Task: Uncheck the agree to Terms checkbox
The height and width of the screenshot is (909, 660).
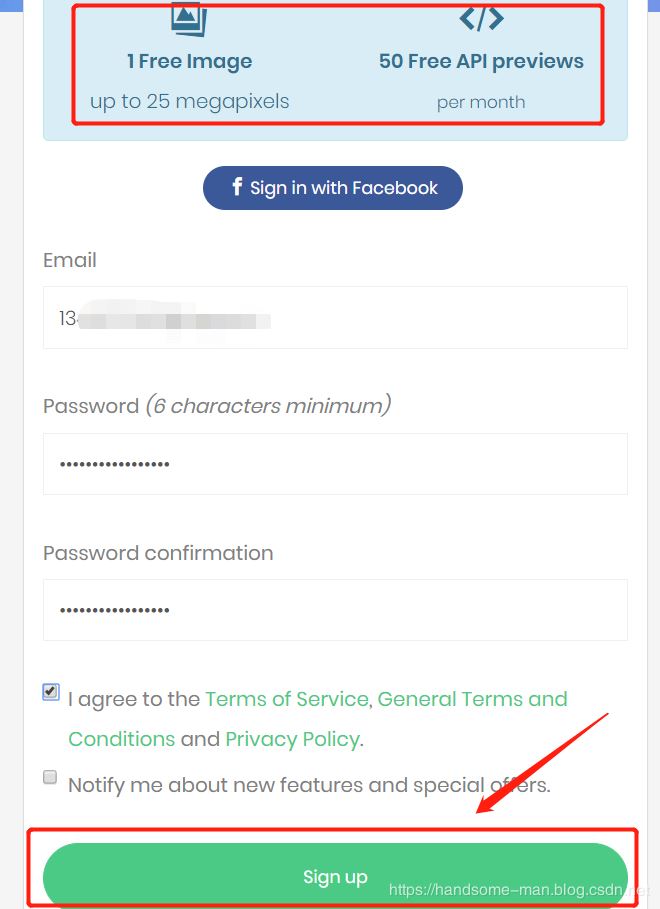Action: coord(51,691)
